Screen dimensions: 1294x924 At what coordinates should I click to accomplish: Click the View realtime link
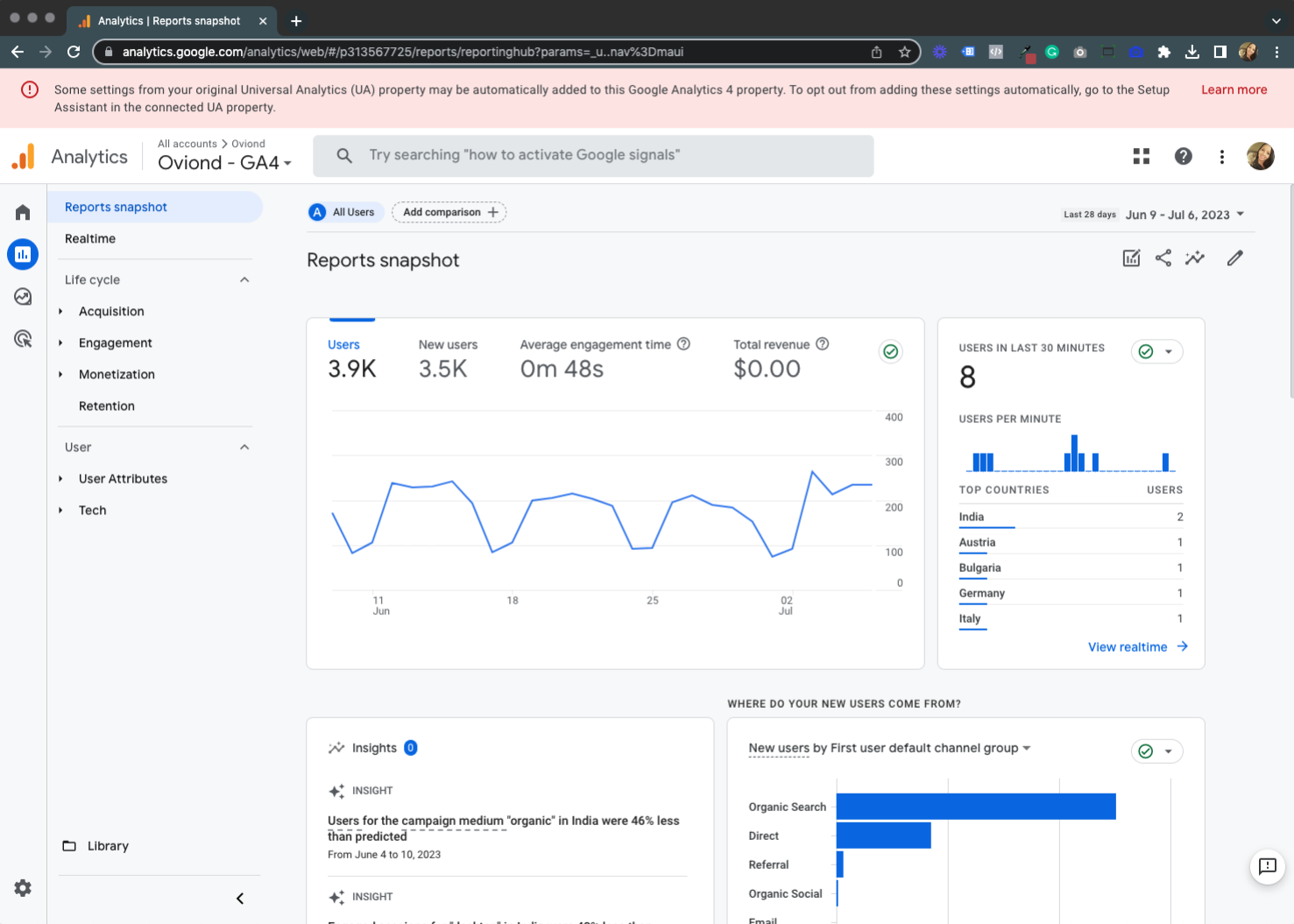coord(1128,646)
